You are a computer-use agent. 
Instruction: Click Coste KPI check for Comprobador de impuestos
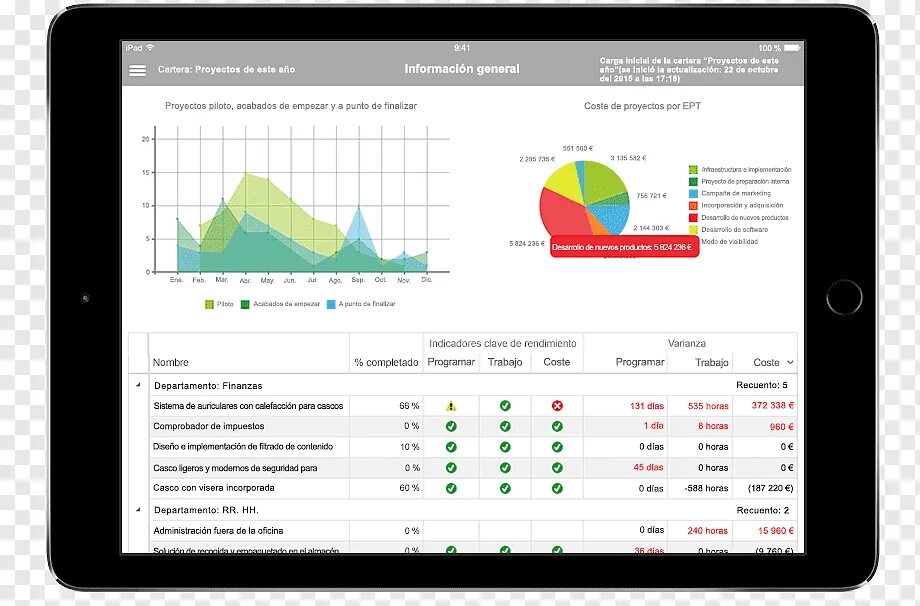point(557,426)
